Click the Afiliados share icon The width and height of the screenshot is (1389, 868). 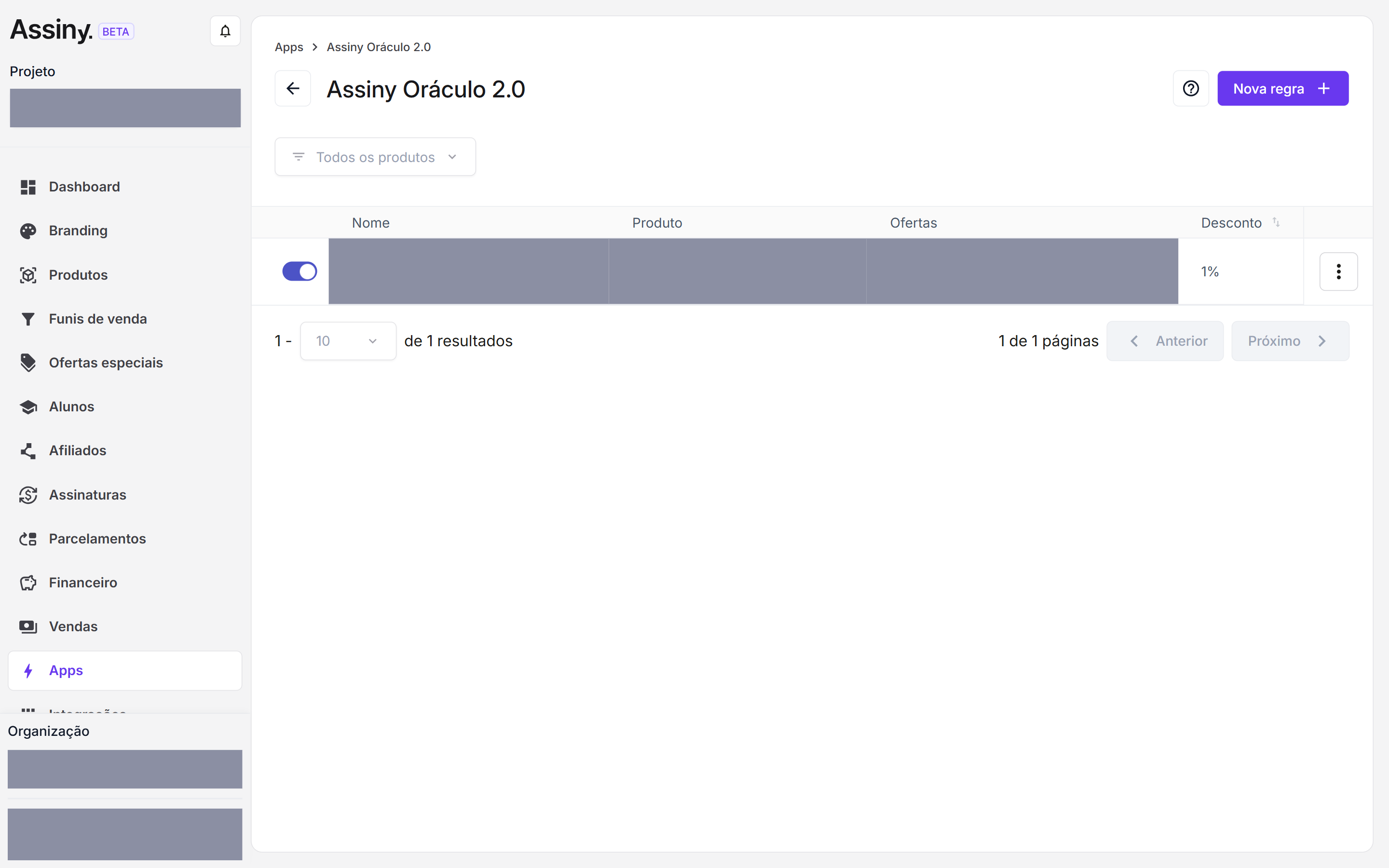pos(28,451)
